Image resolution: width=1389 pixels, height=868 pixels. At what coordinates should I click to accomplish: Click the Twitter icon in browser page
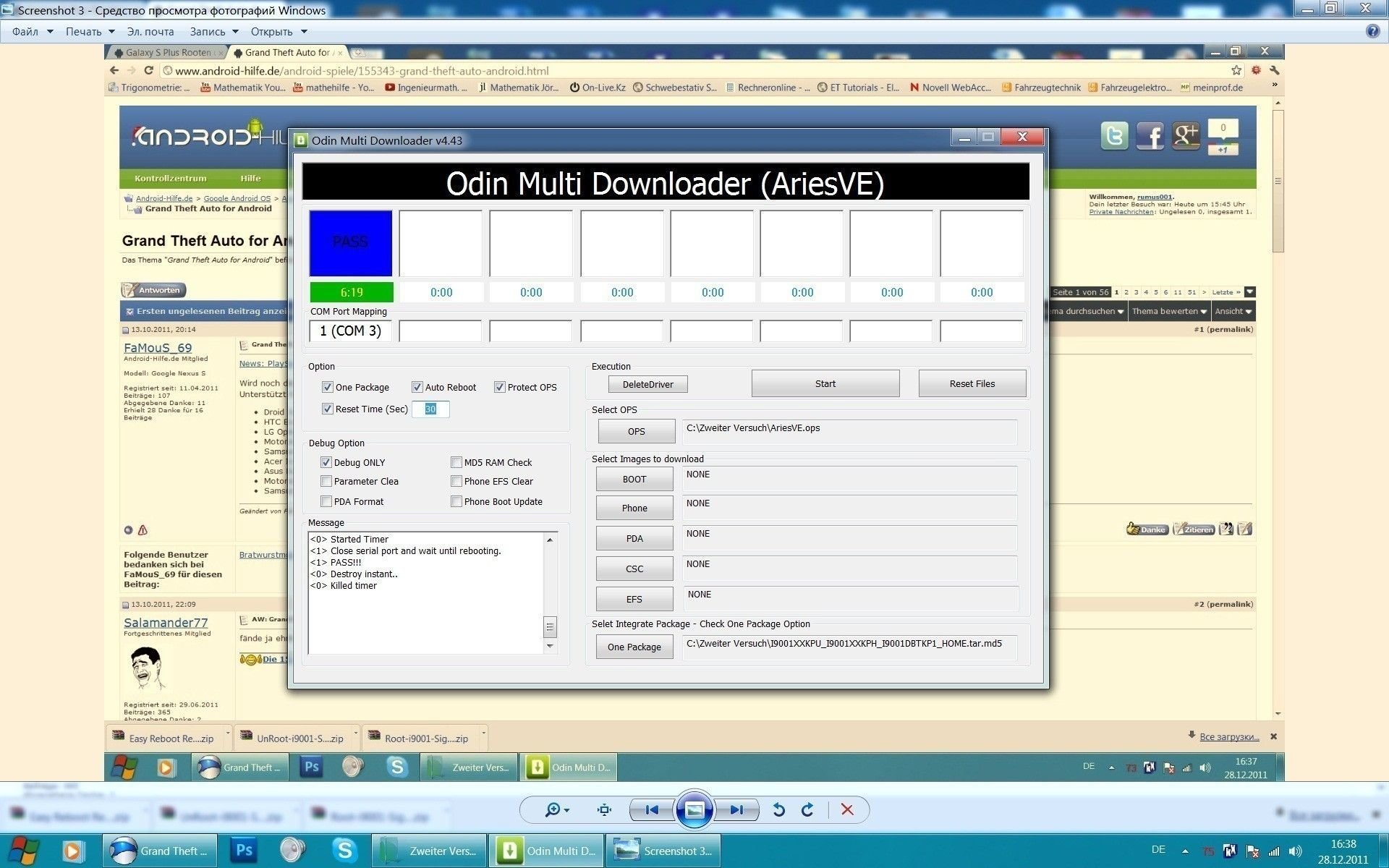point(1115,136)
